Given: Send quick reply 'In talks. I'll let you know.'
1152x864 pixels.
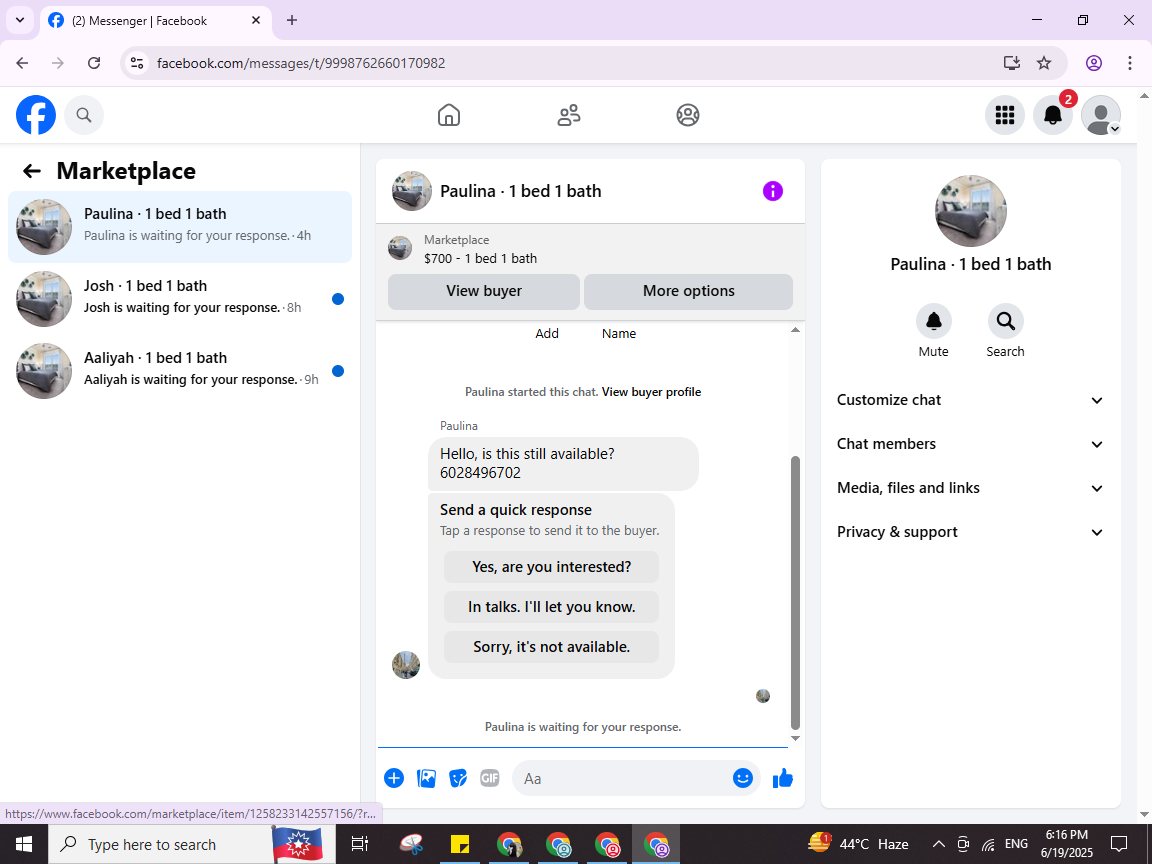Looking at the screenshot, I should (551, 607).
